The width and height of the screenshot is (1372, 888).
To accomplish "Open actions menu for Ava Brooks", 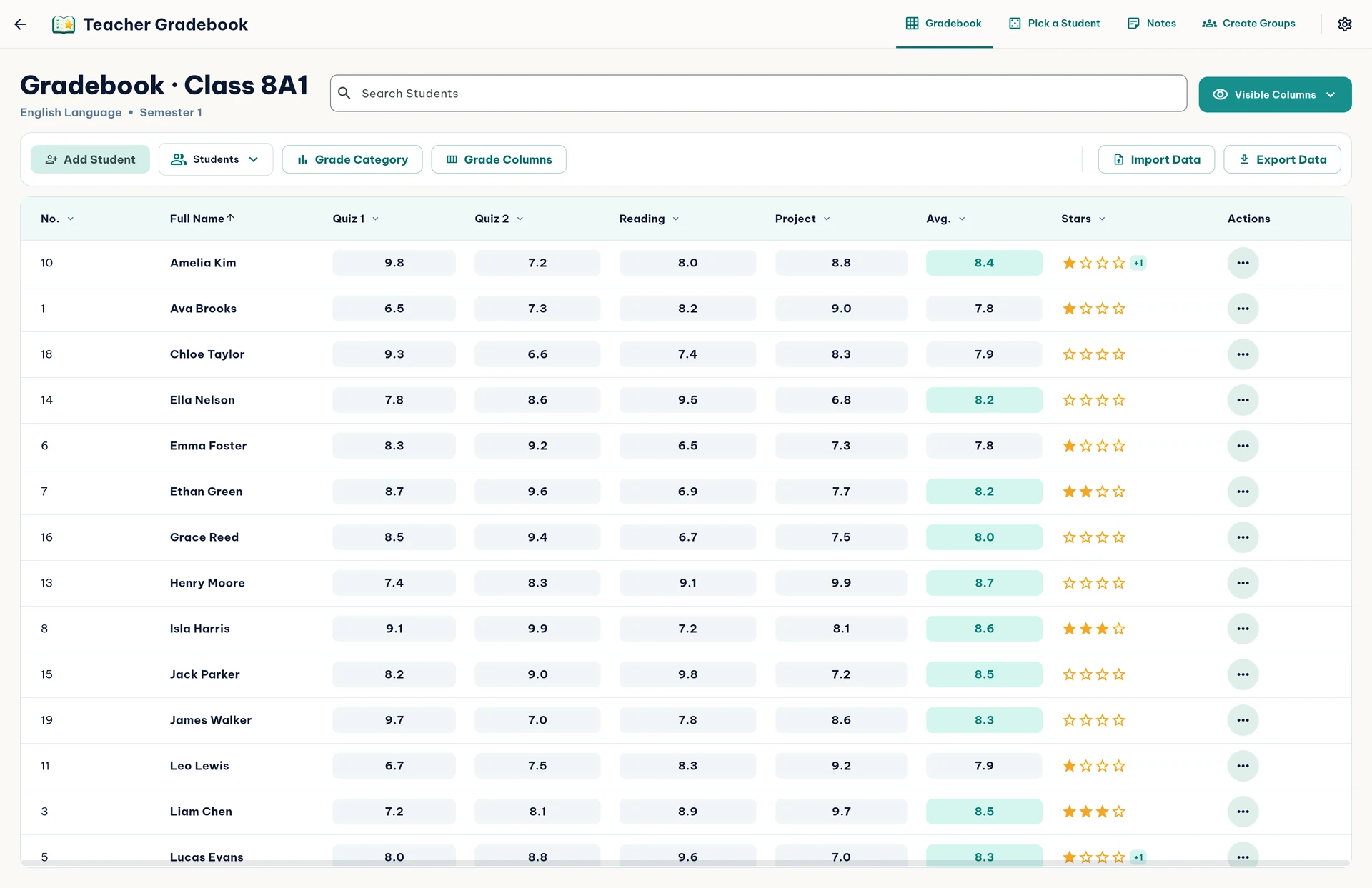I will [x=1243, y=309].
